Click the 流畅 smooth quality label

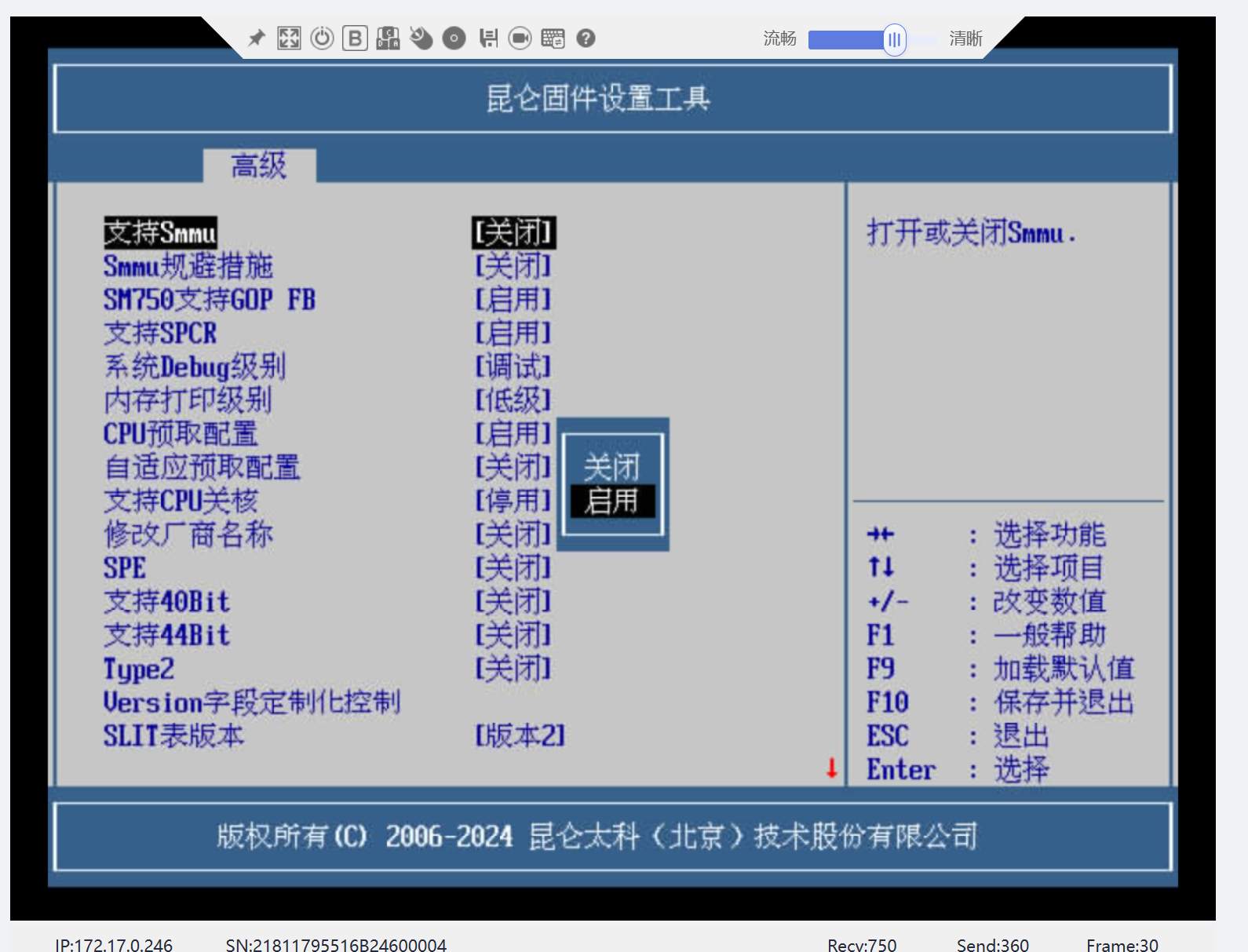pos(779,38)
